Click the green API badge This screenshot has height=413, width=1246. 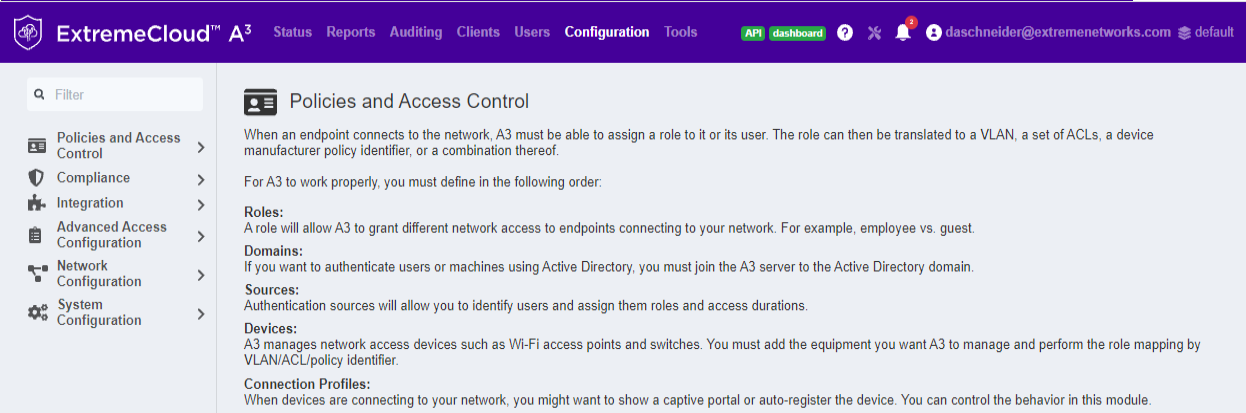pos(753,33)
